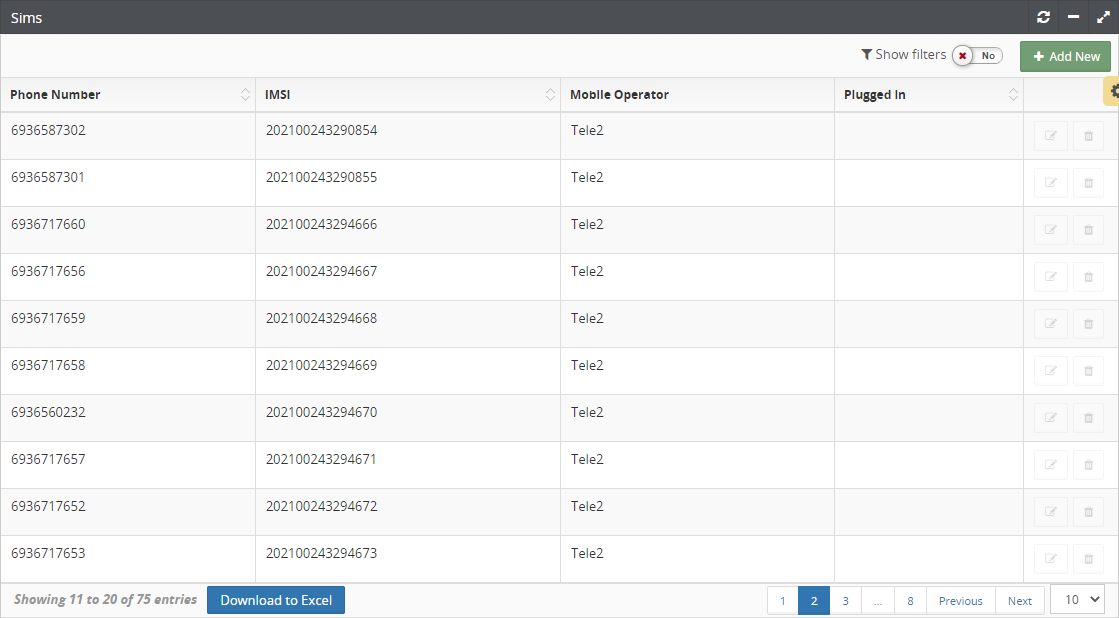Toggle the Show filters switch
The width and height of the screenshot is (1119, 618).
click(977, 56)
